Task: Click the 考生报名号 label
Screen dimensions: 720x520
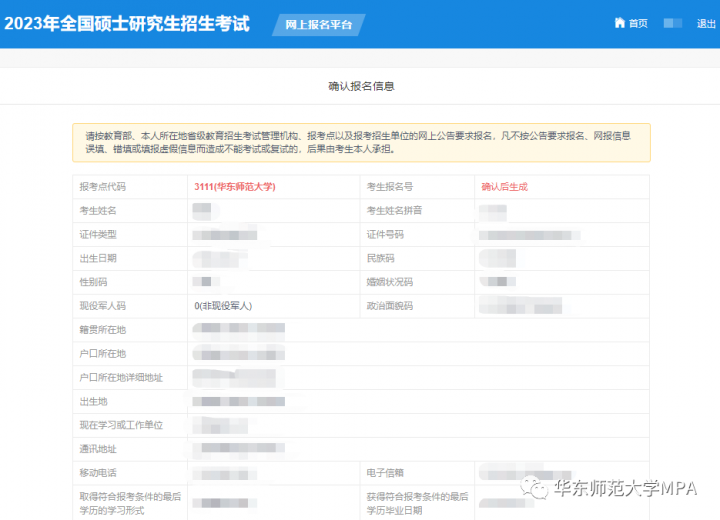Action: 389,187
